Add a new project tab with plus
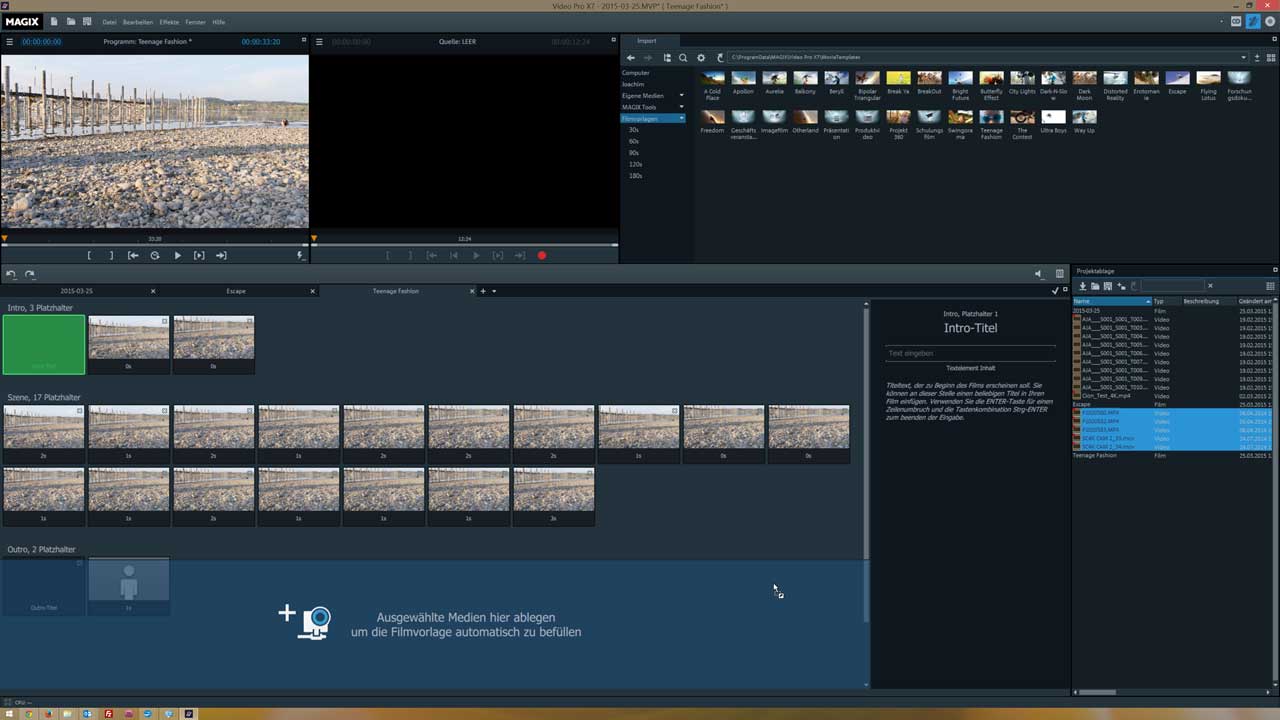This screenshot has width=1280, height=720. point(483,291)
